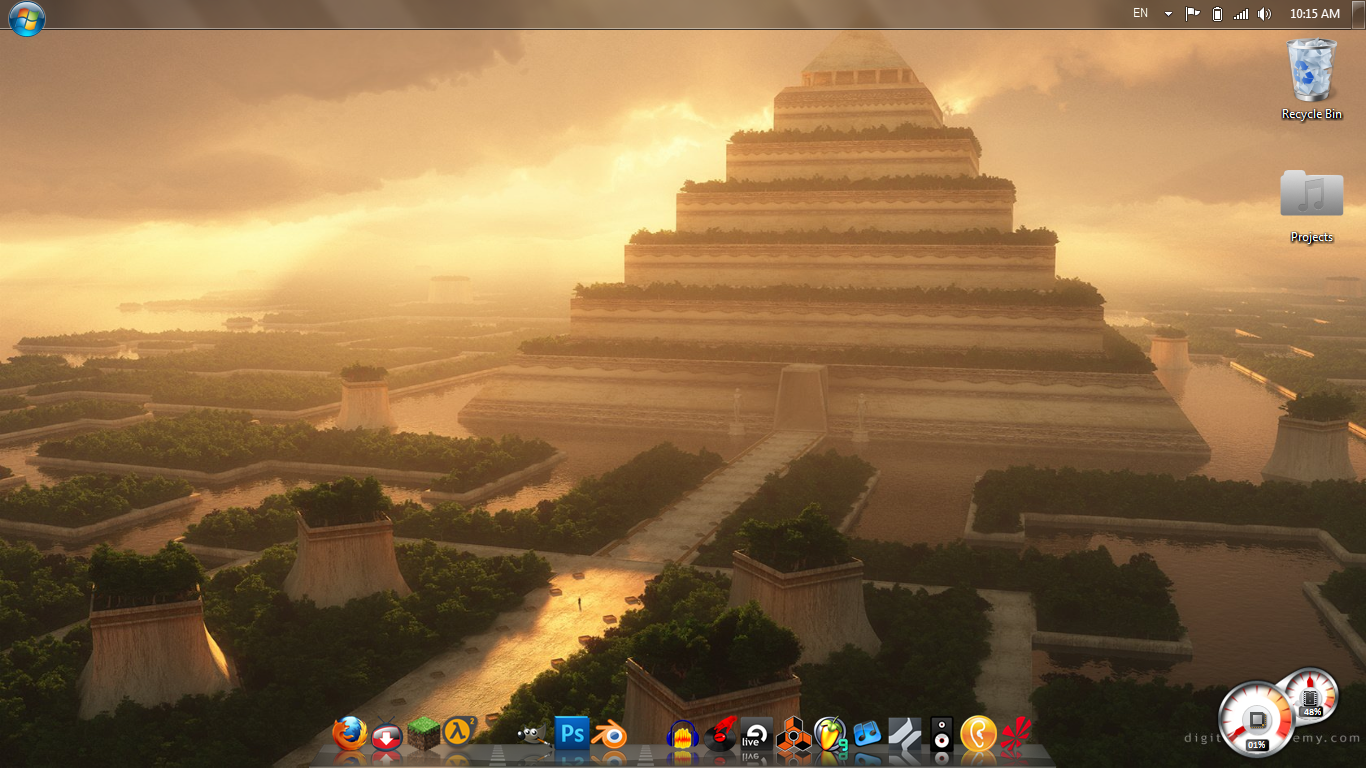Check battery status in system tray
The width and height of the screenshot is (1366, 768).
(x=1217, y=14)
